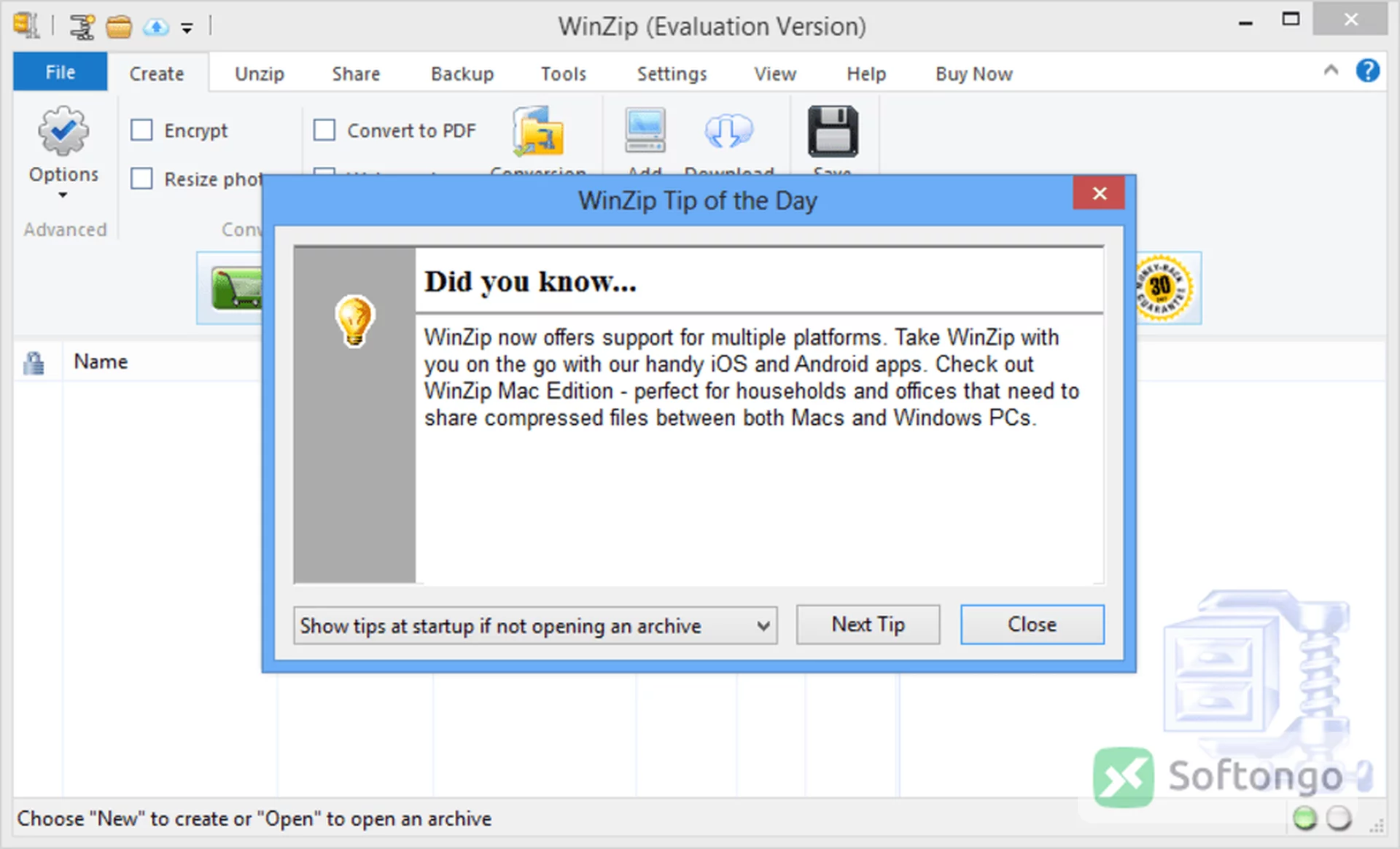1400x849 pixels.
Task: Click the WinZip app icon in title bar
Action: click(26, 26)
